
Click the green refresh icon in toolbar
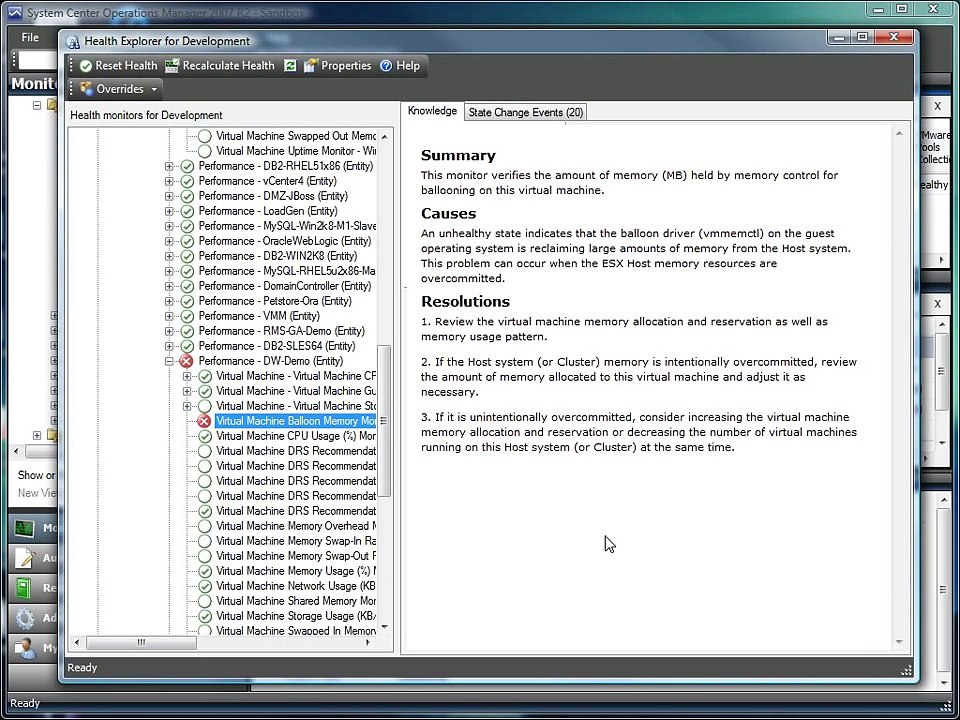coord(290,66)
